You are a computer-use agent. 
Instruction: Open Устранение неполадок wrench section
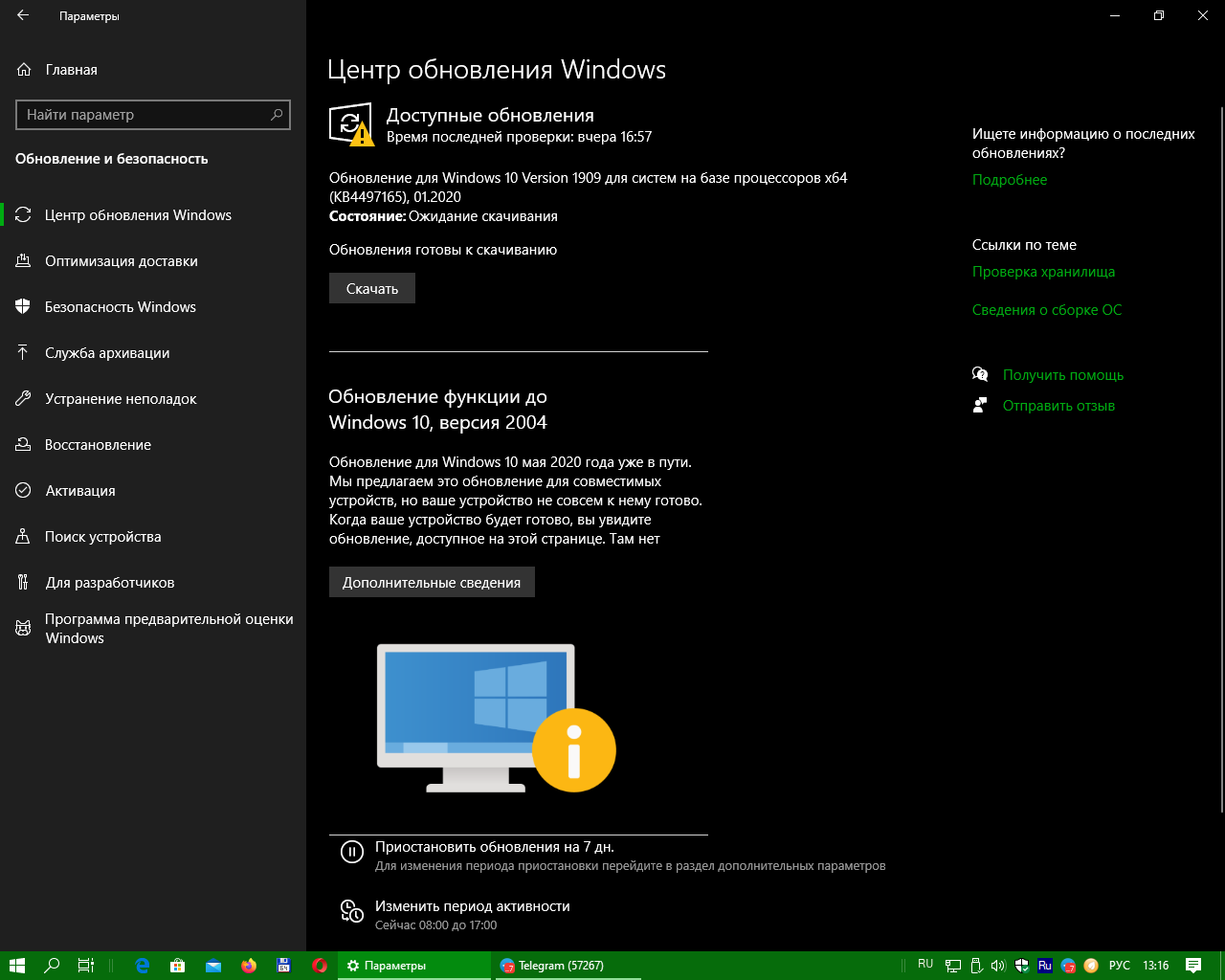pyautogui.click(x=153, y=399)
